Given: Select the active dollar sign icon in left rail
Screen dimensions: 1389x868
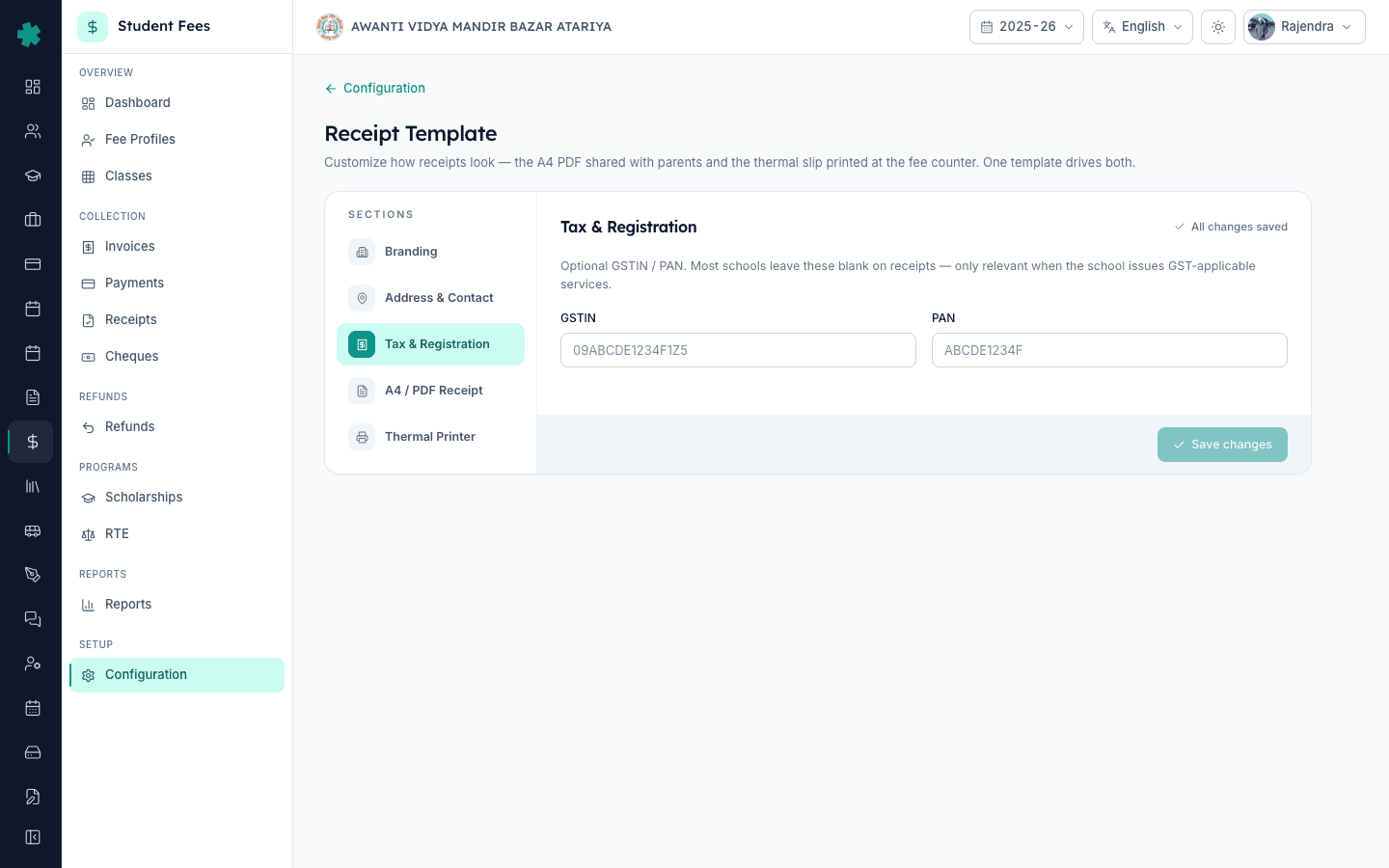Looking at the screenshot, I should click(x=32, y=442).
